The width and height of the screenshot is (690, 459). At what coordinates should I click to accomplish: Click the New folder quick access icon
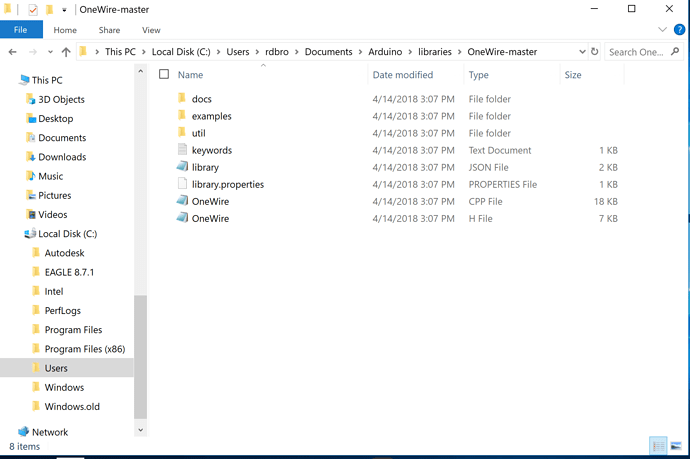pos(49,9)
